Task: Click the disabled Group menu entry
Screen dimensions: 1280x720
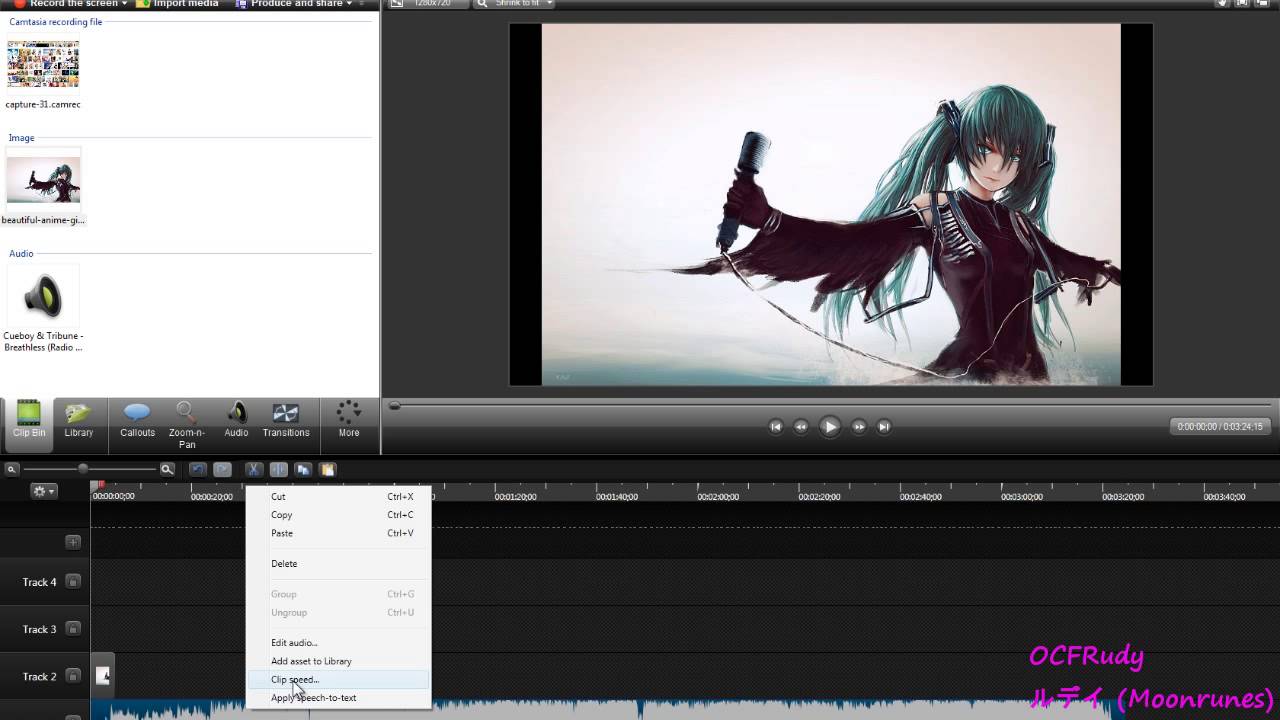Action: coord(339,594)
